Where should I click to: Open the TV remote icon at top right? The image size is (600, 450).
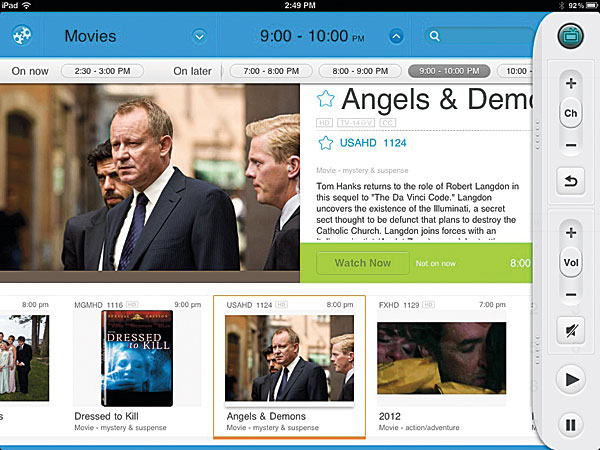pyautogui.click(x=570, y=36)
